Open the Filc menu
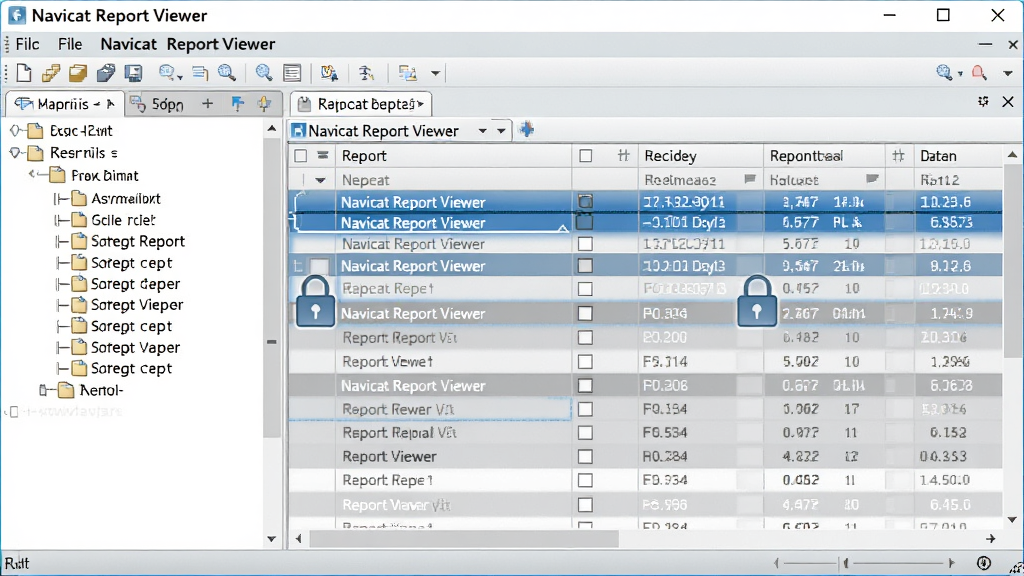Image resolution: width=1024 pixels, height=576 pixels. tap(27, 44)
